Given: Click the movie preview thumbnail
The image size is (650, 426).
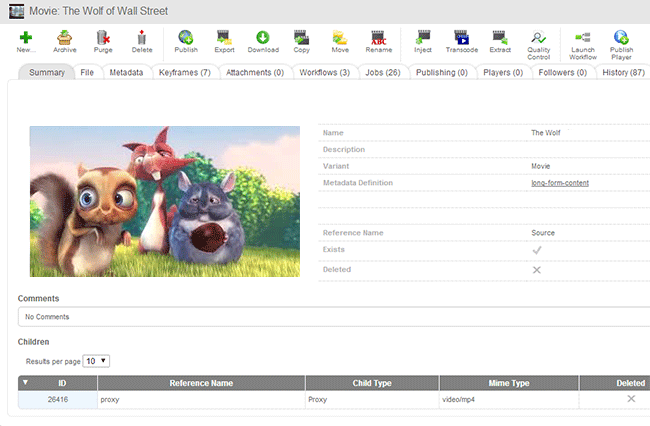Looking at the screenshot, I should tap(164, 201).
